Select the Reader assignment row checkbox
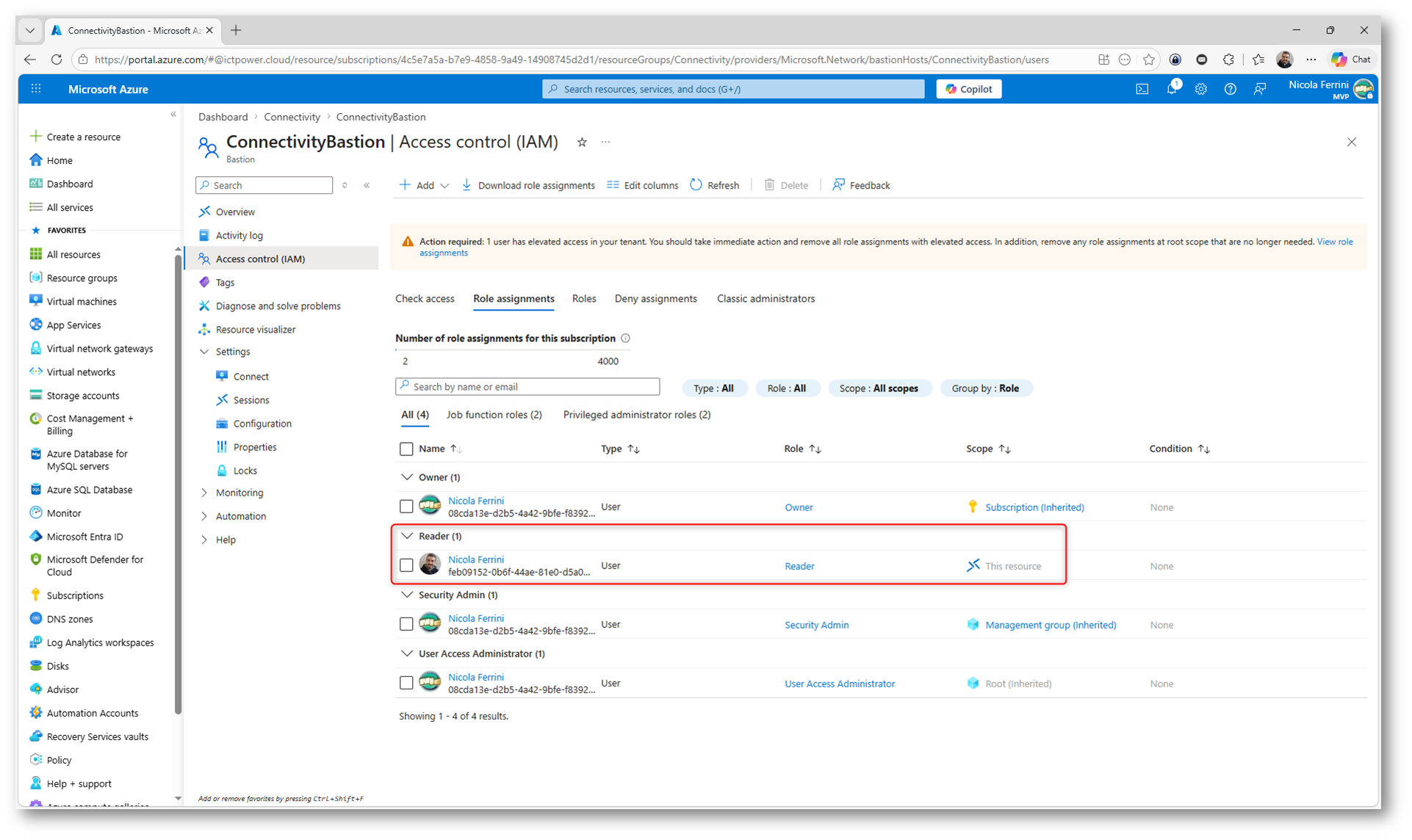Screen dimensions: 1412x840 point(406,565)
